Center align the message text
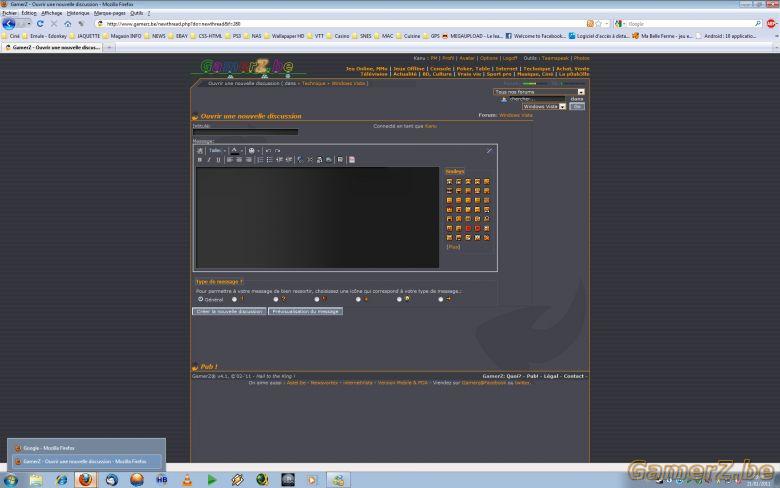The height and width of the screenshot is (488, 780). (x=239, y=160)
